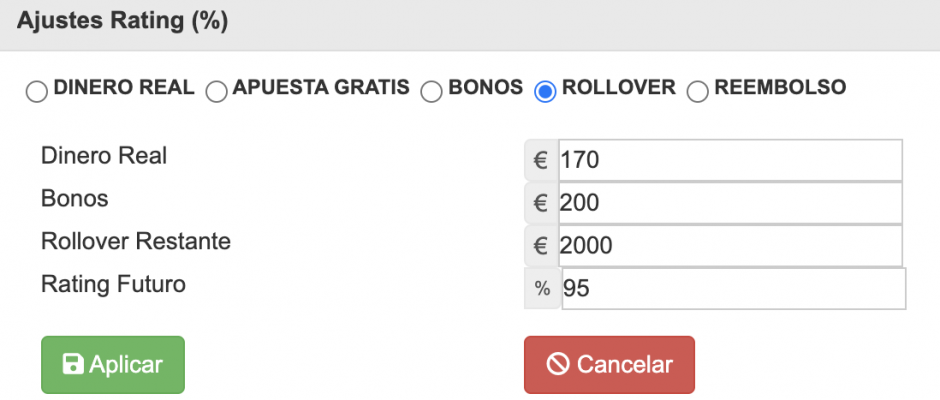Apply changes with the green Aplicar button
The image size is (940, 400).
point(113,365)
